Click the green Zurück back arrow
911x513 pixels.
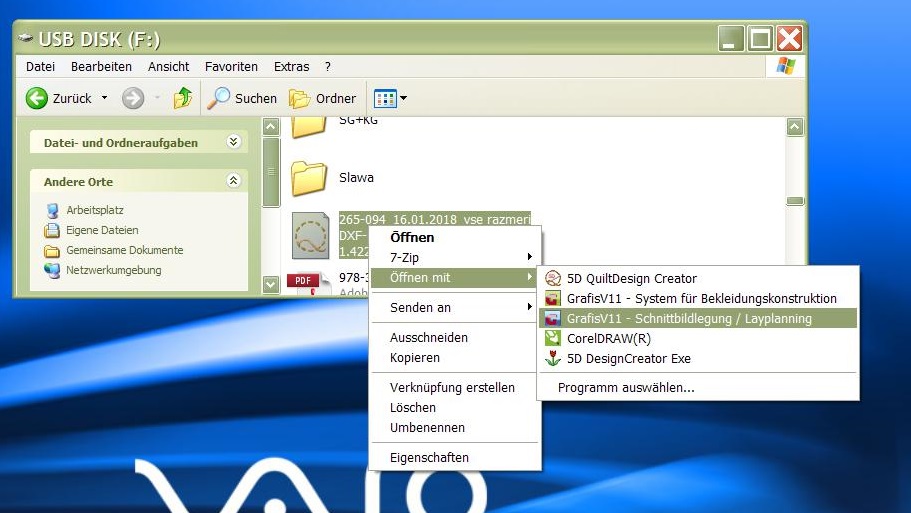37,98
